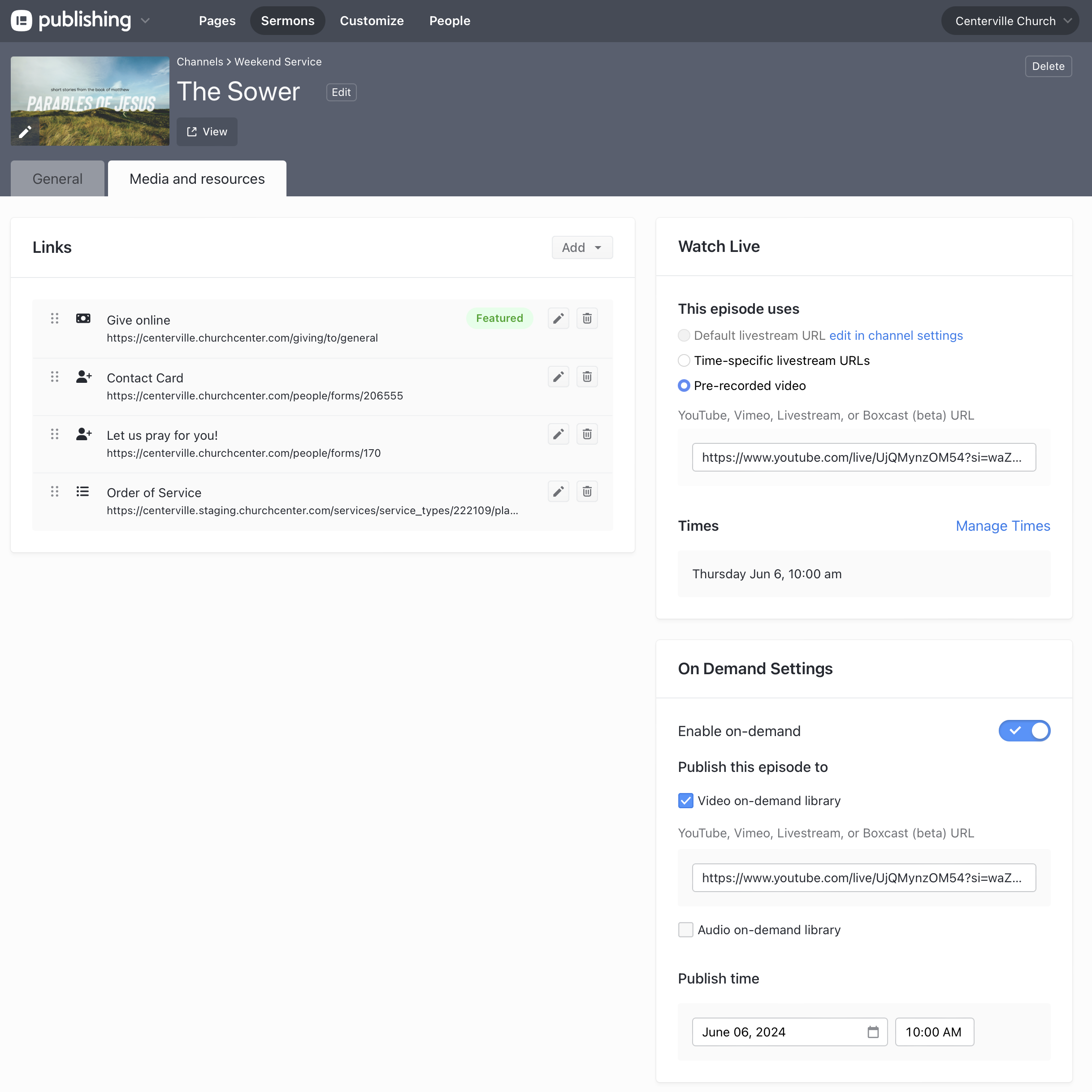Open calendar icon in publish date field

[873, 1032]
